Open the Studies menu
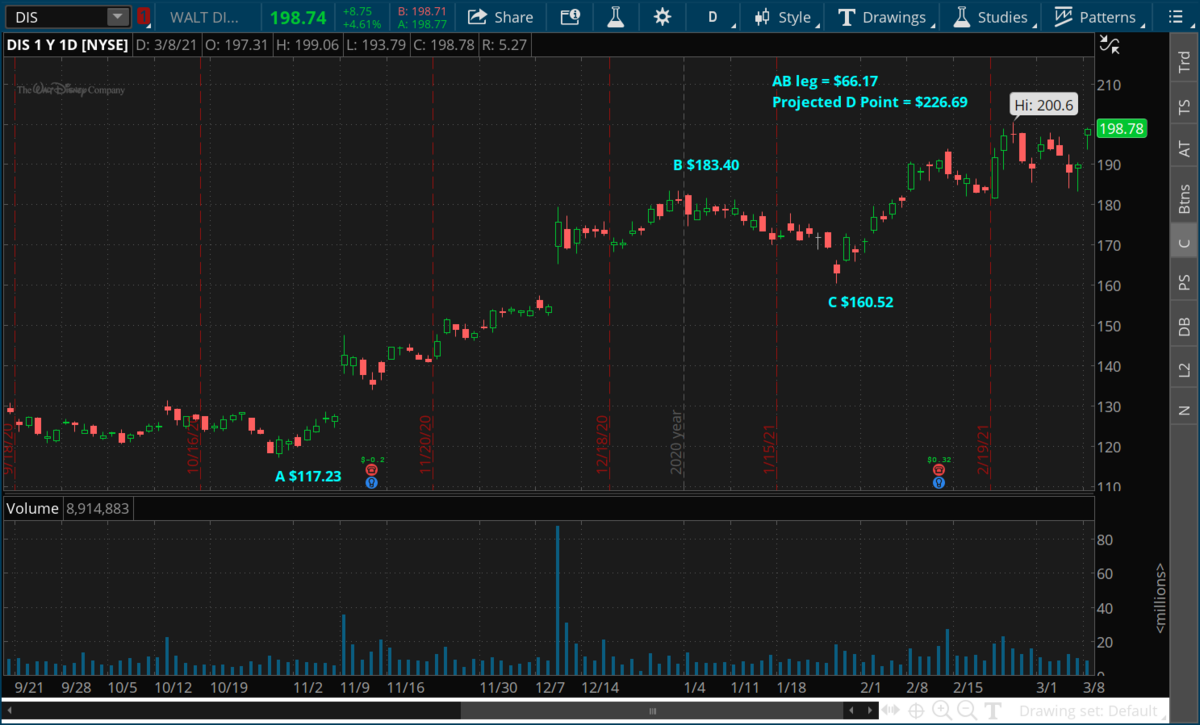Screen dimensions: 1200x725 click(x=992, y=17)
